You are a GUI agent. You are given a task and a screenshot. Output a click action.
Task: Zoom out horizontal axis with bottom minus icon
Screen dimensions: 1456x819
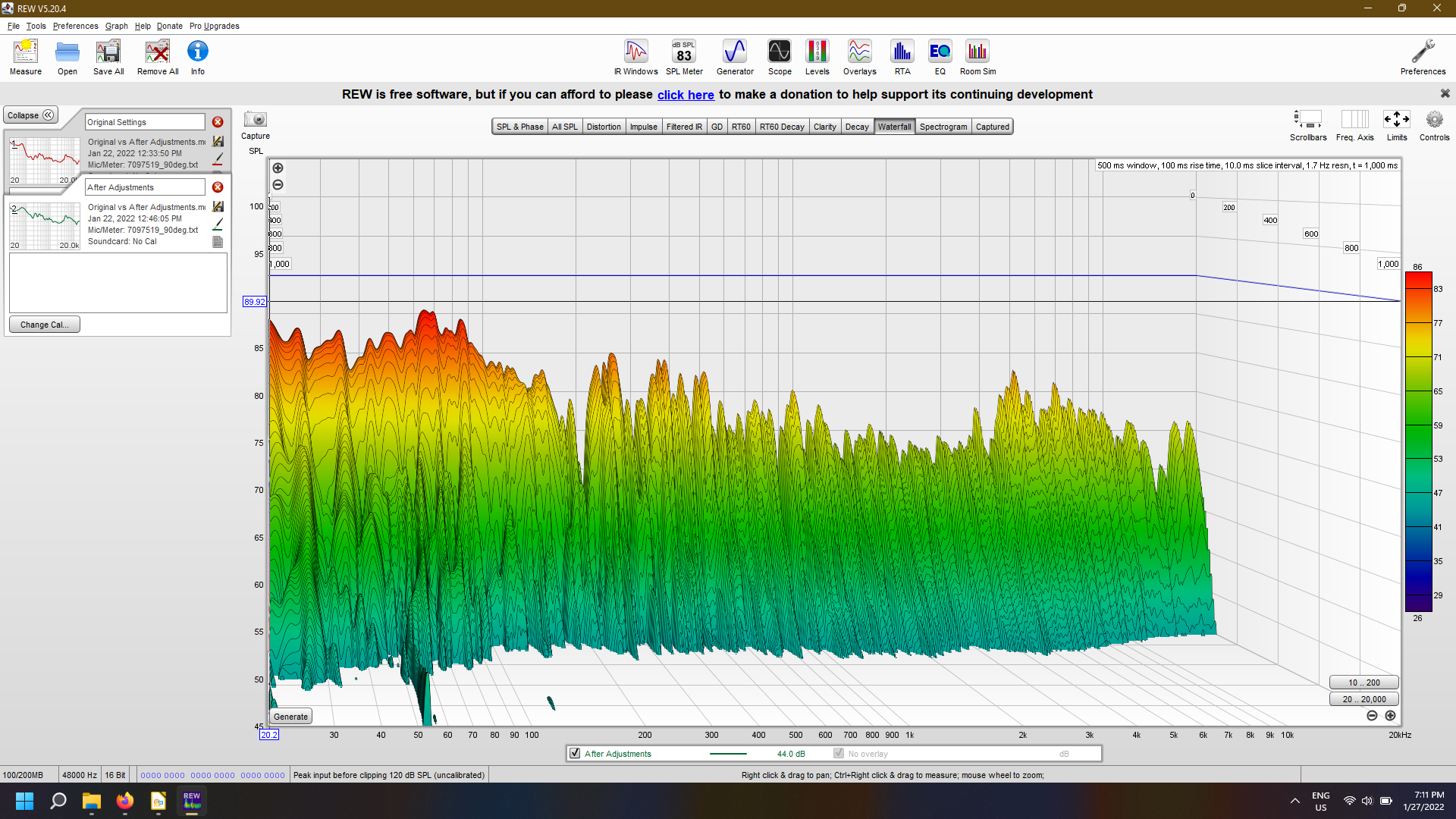tap(1372, 716)
